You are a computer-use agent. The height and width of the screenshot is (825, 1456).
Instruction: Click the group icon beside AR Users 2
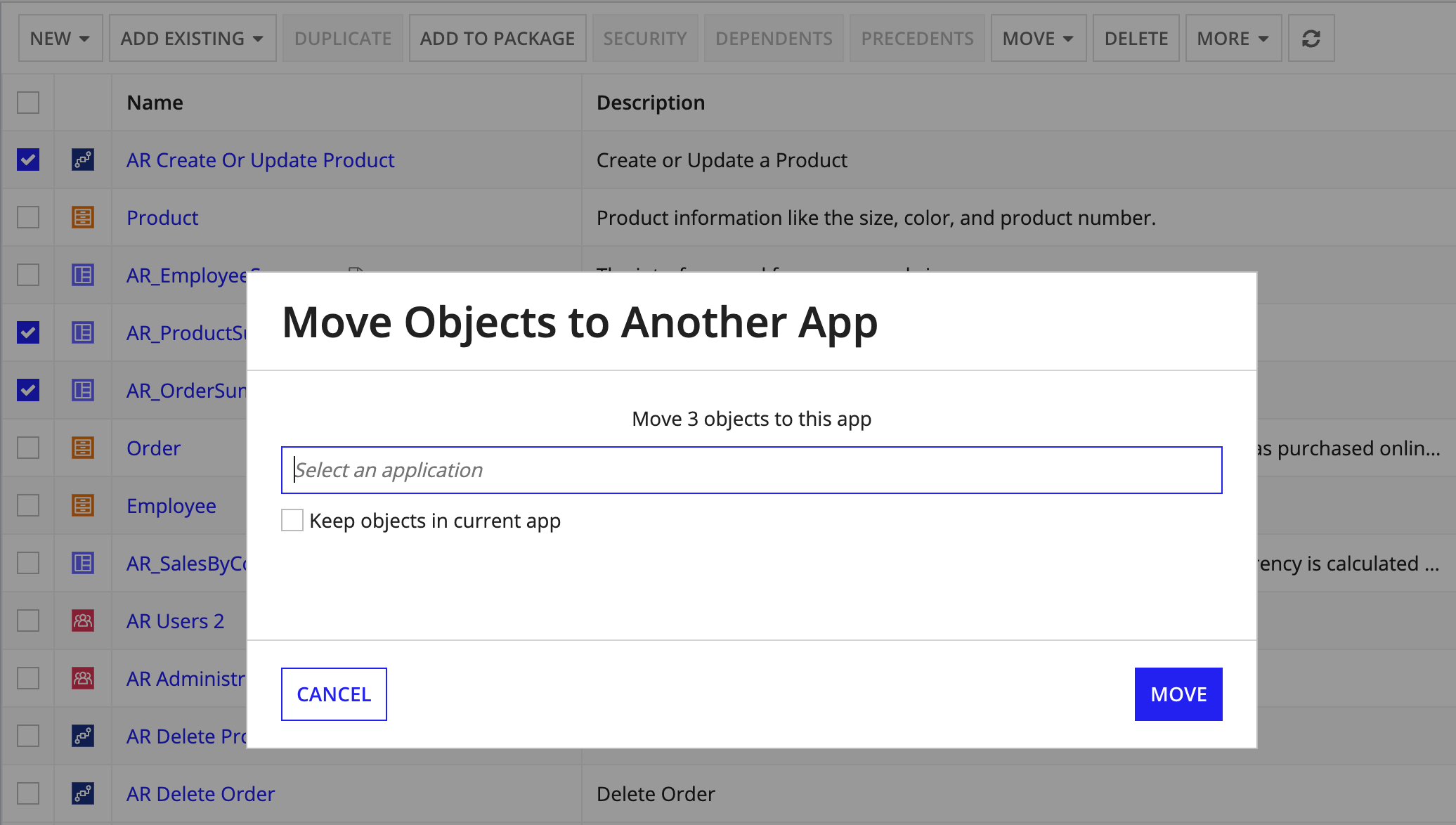(83, 621)
